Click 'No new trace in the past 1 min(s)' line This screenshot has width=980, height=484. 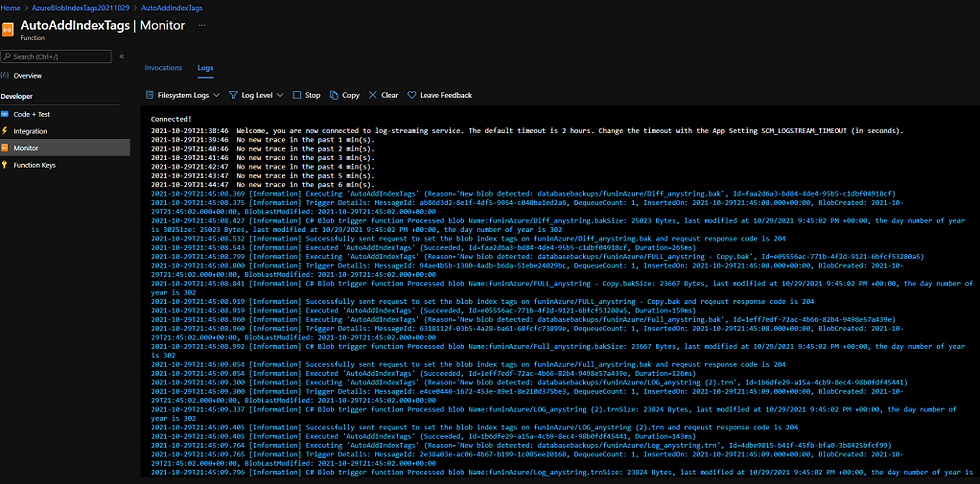click(262, 139)
